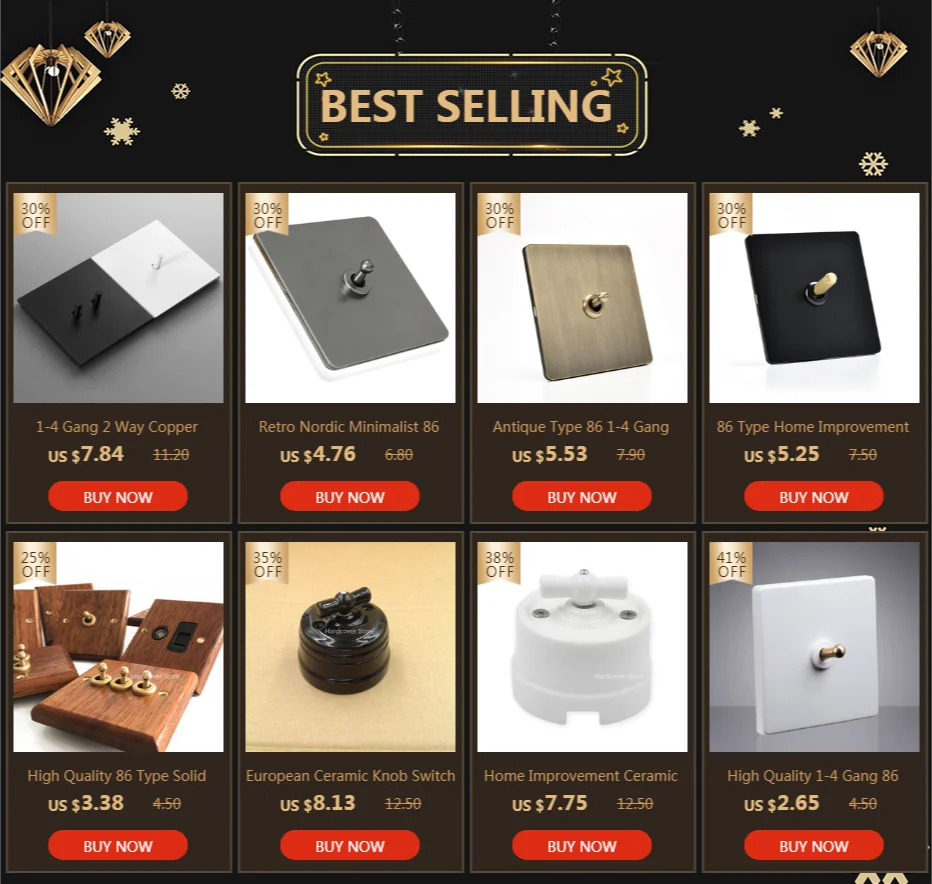Viewport: 932px width, 884px height.
Task: Open the antique bronze toggle switch image
Action: pos(582,298)
